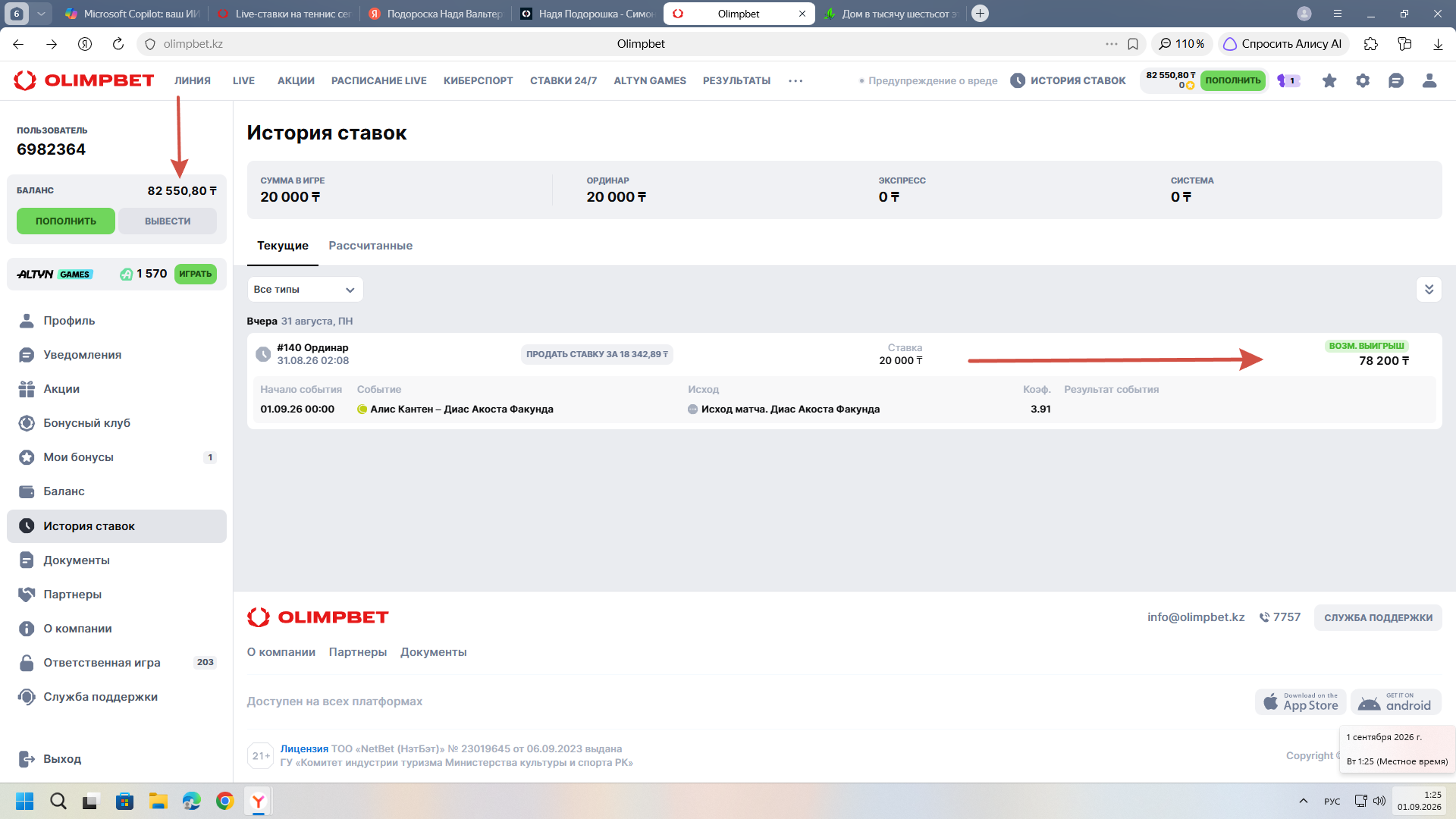Open Баланс in sidebar
Screen dimensions: 1456x819
(x=117, y=491)
